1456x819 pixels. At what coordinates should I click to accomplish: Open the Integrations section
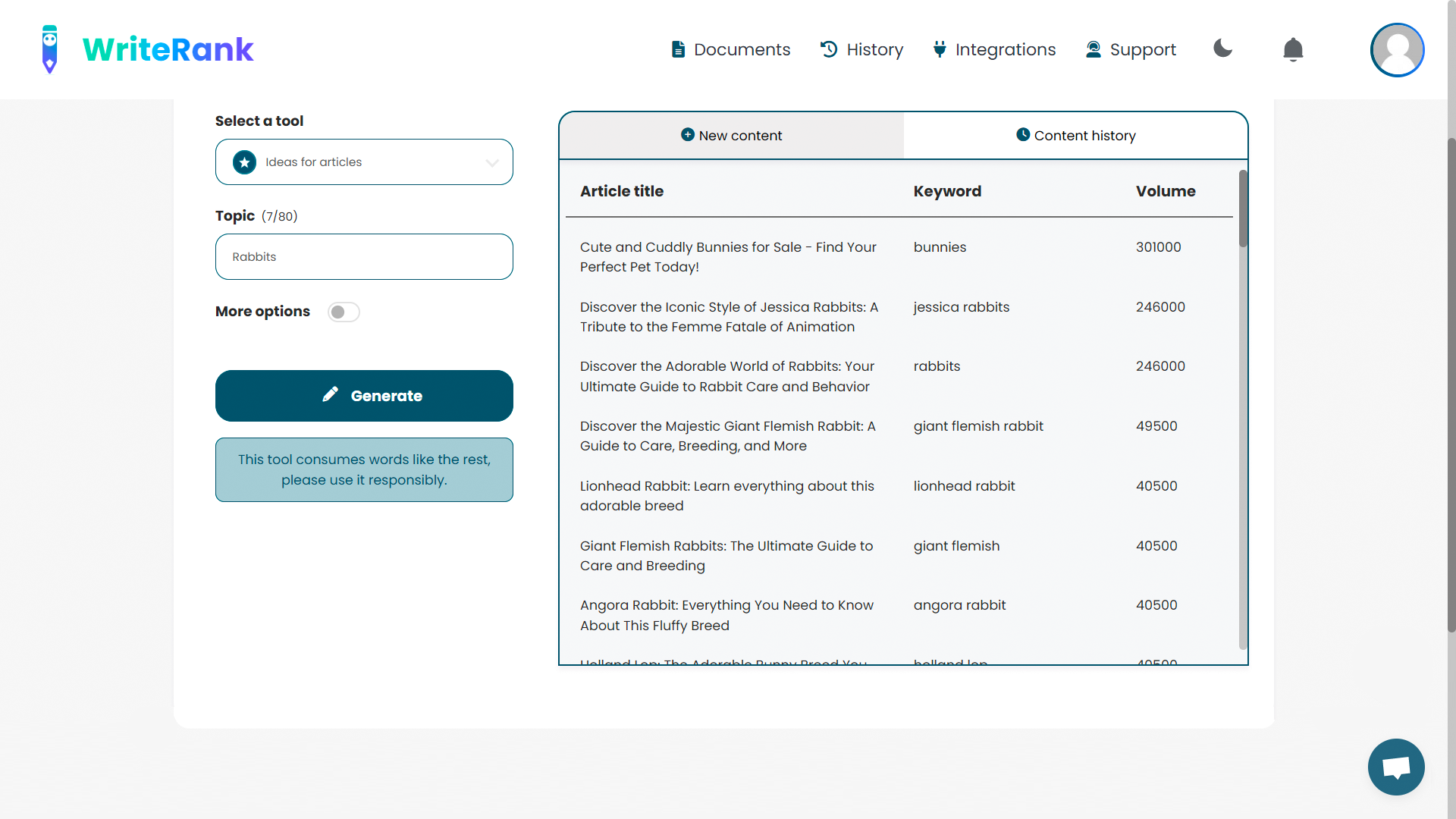(x=994, y=49)
